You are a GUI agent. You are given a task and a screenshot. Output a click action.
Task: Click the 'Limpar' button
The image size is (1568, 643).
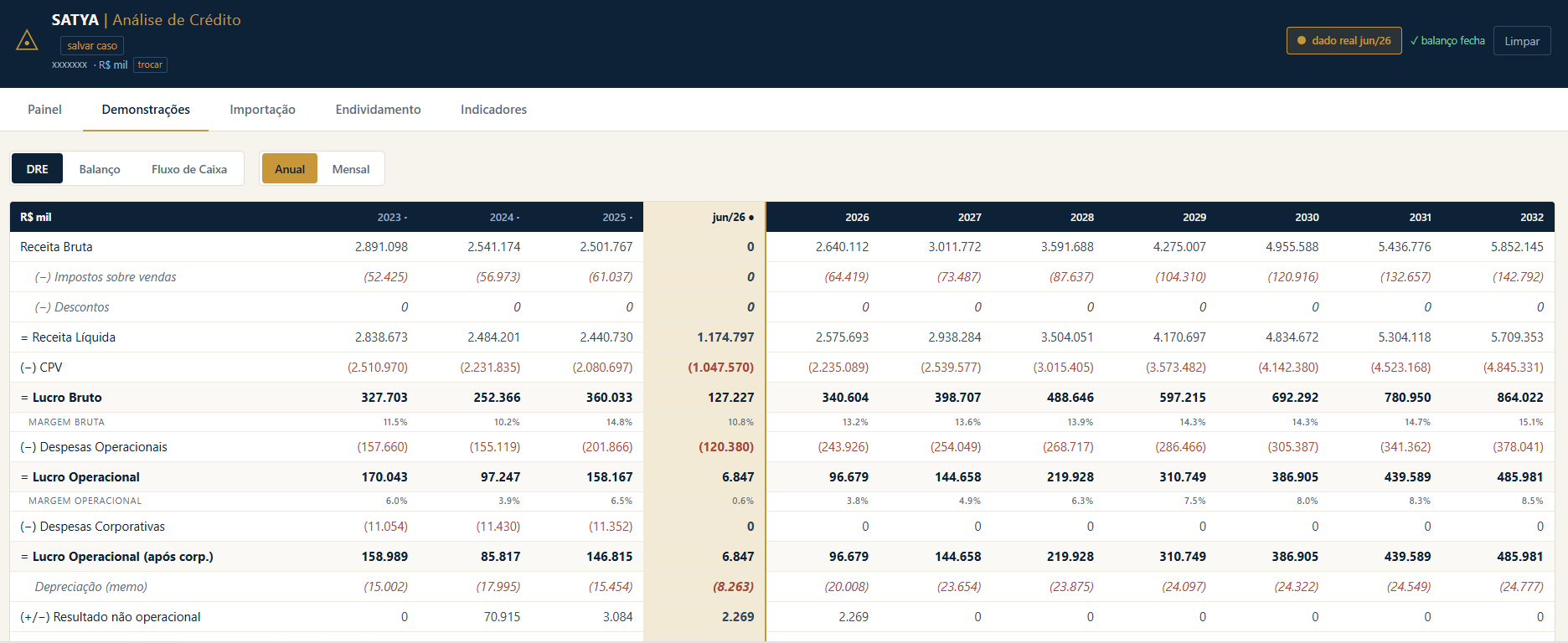(x=1522, y=41)
